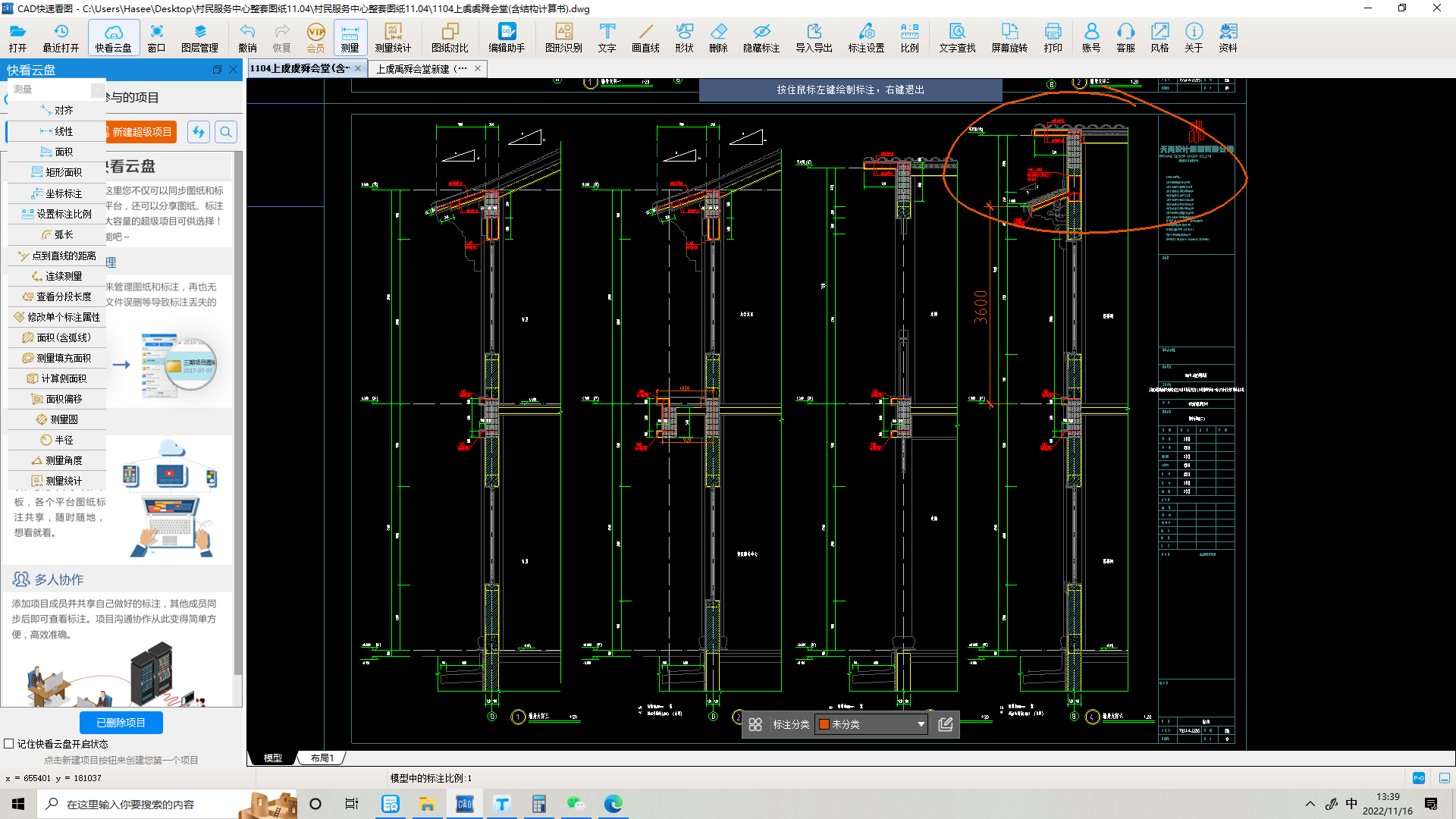Close the 1104上虞虞舜会堂 tab
1456x819 pixels.
click(x=358, y=68)
